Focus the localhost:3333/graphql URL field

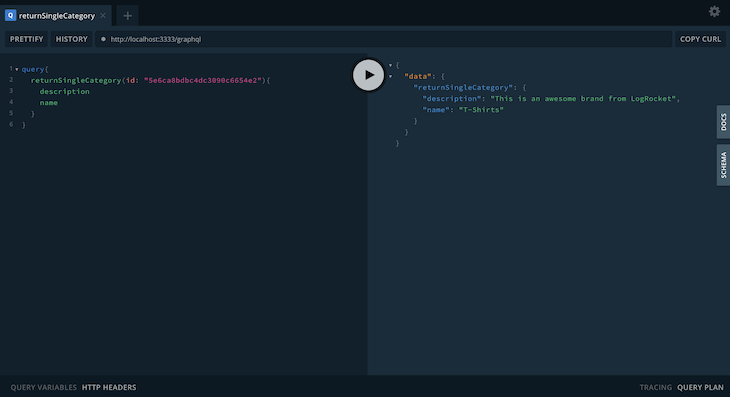coord(384,39)
